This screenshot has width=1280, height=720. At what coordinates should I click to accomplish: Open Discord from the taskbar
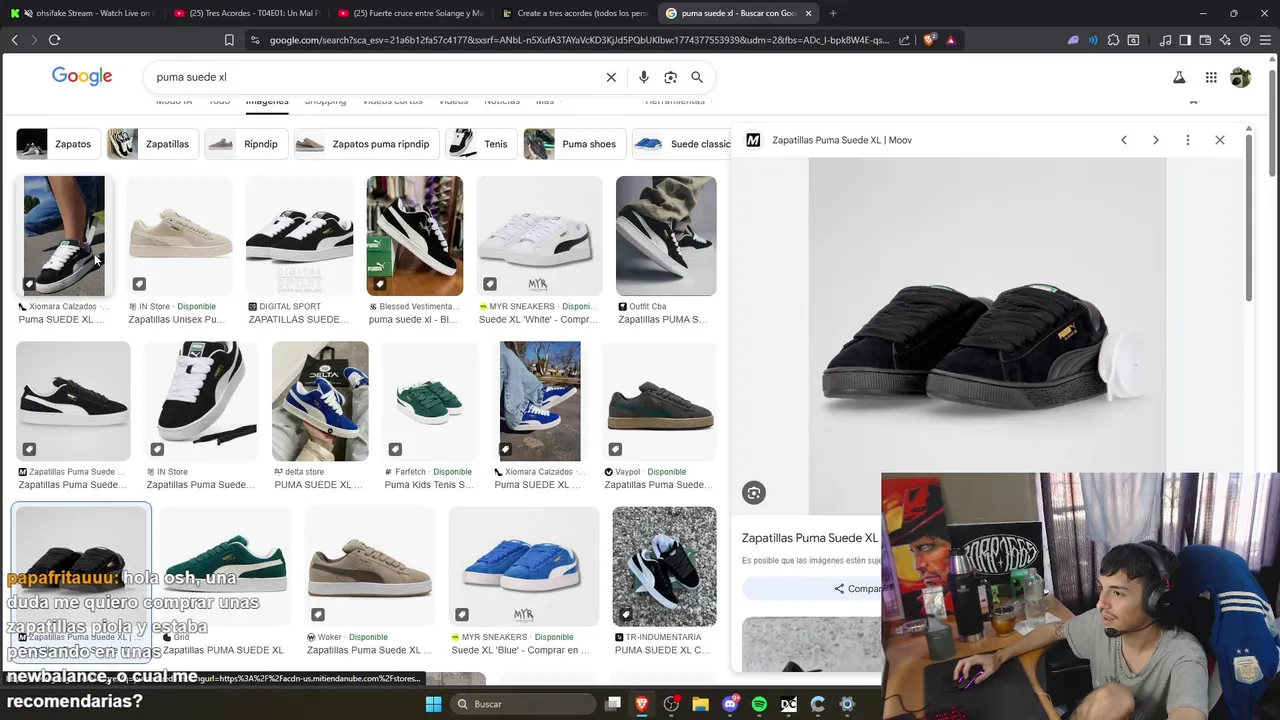730,704
